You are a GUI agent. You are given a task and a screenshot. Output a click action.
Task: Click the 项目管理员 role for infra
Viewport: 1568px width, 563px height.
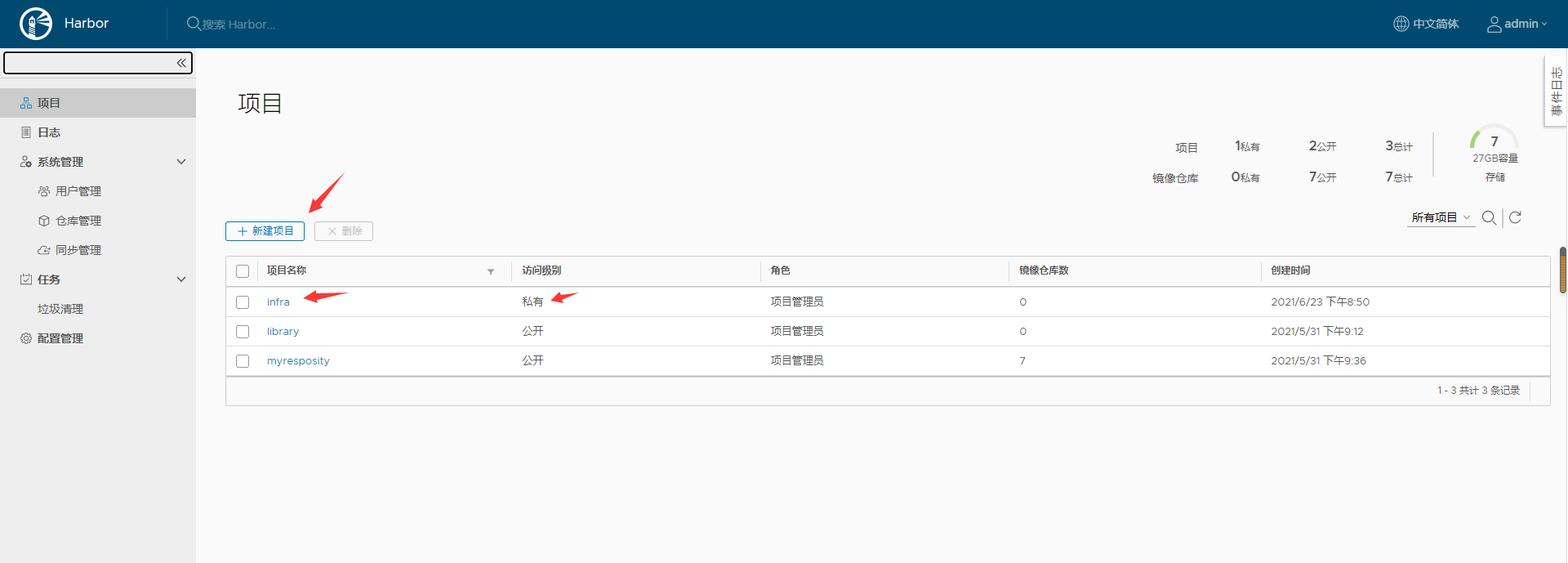[x=797, y=302]
